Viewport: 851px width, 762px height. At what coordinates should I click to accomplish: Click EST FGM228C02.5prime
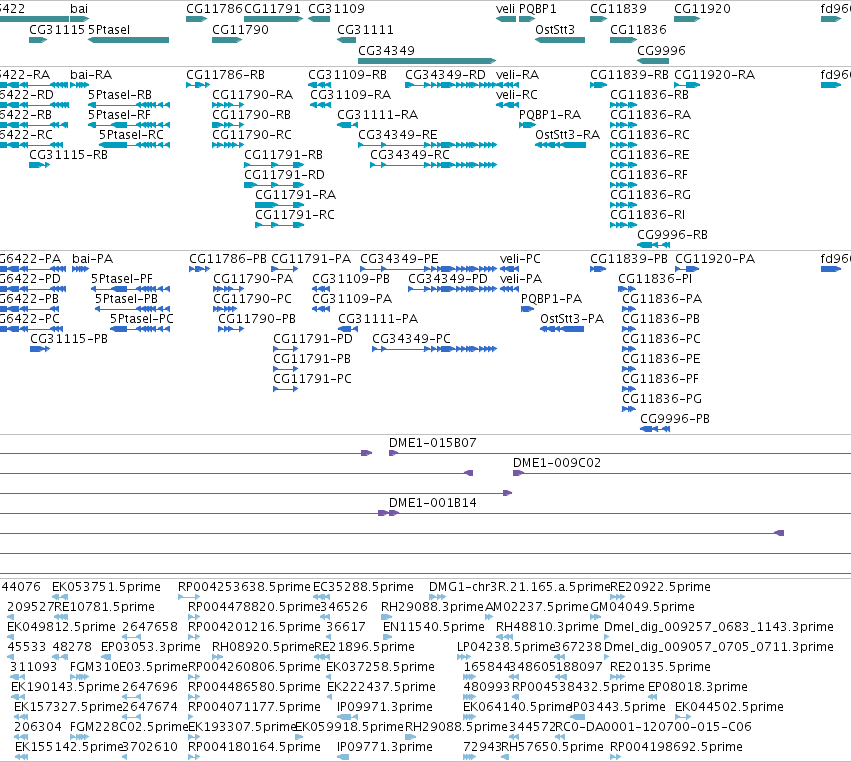(129, 727)
